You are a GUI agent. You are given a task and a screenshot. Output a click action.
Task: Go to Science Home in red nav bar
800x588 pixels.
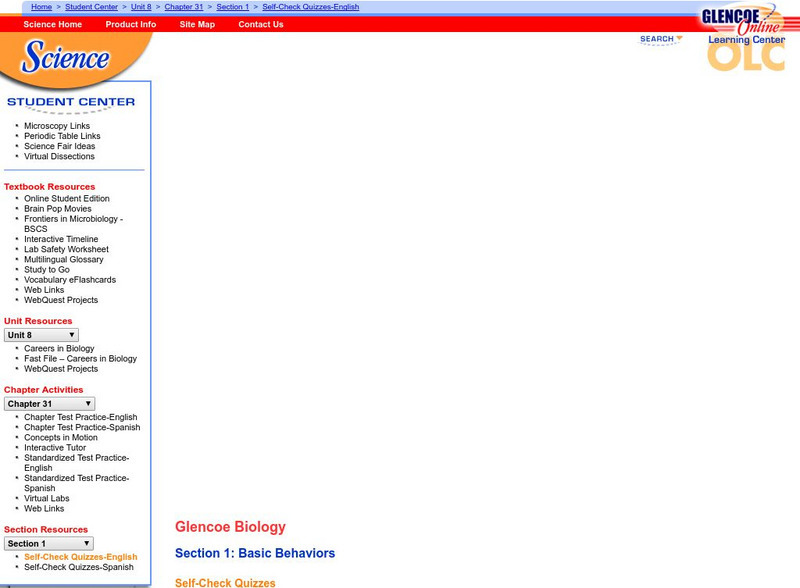53,24
